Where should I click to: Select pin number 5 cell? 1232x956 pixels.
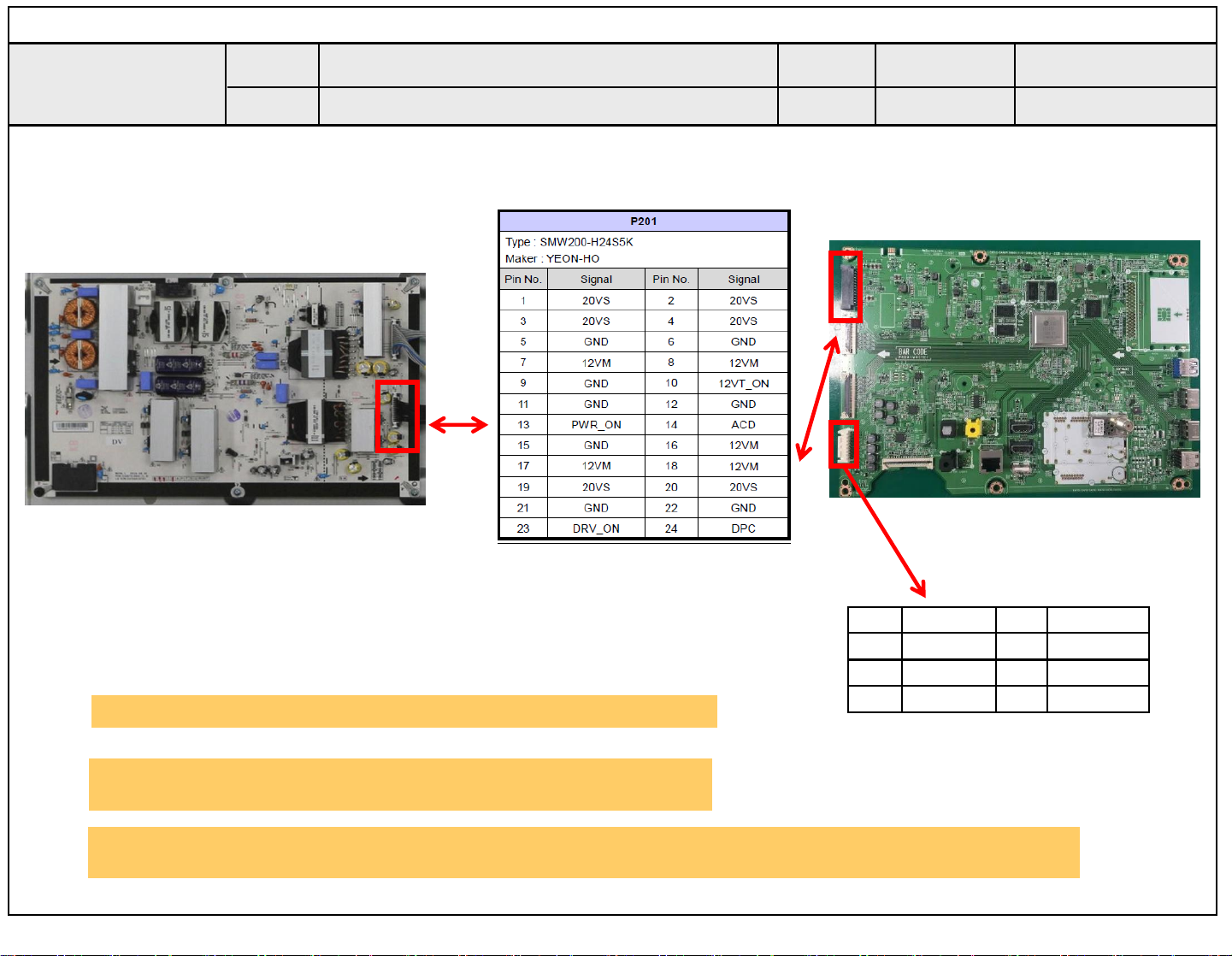click(x=523, y=342)
